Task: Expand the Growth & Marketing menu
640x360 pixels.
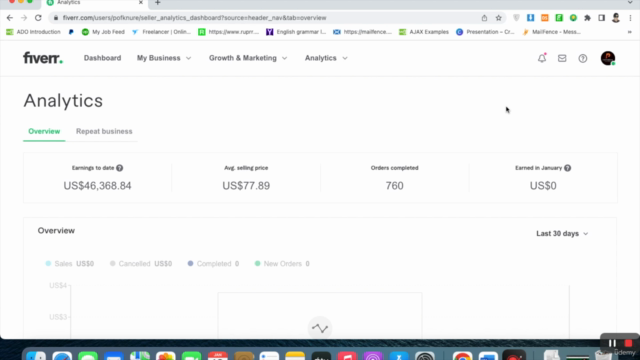Action: pyautogui.click(x=248, y=58)
